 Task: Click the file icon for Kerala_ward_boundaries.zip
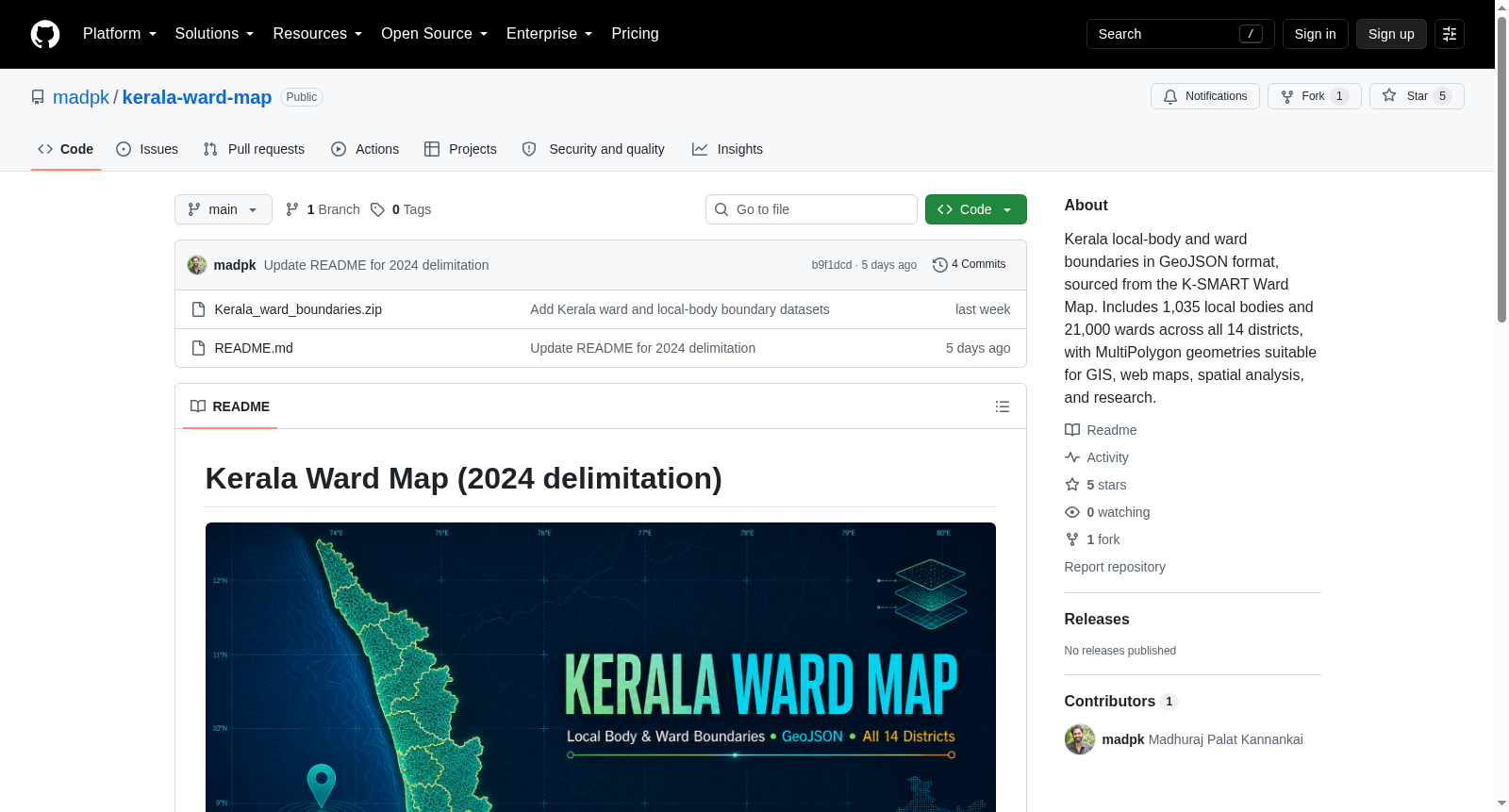(x=198, y=309)
